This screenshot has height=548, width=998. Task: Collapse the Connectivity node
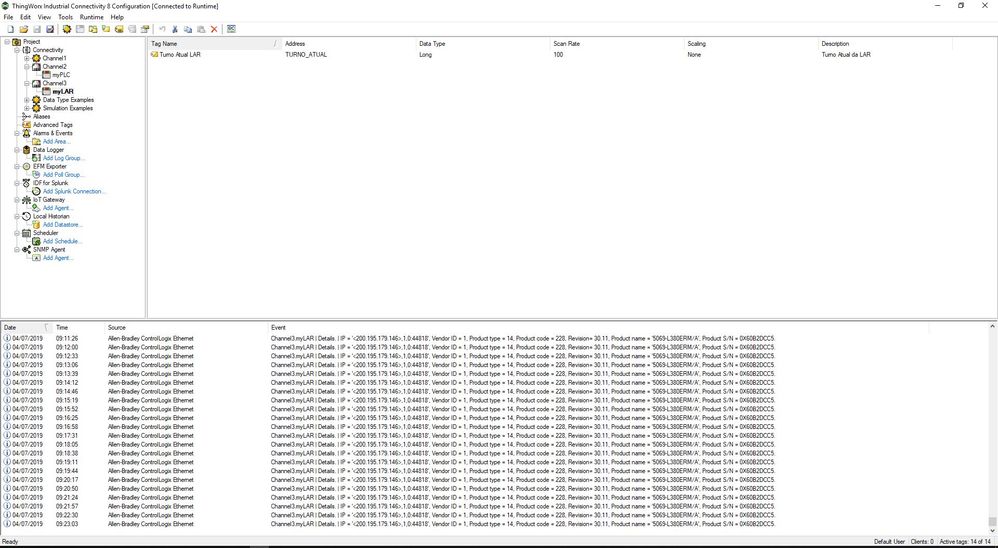[17, 50]
